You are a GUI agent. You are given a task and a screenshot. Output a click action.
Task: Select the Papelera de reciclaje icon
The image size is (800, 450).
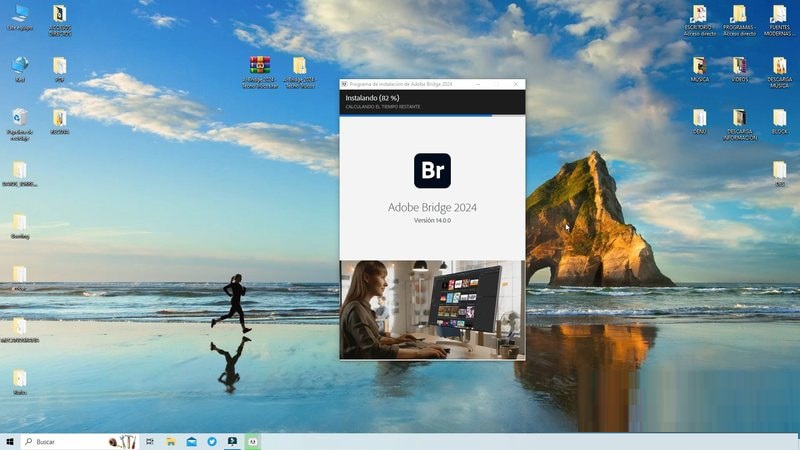[x=20, y=124]
